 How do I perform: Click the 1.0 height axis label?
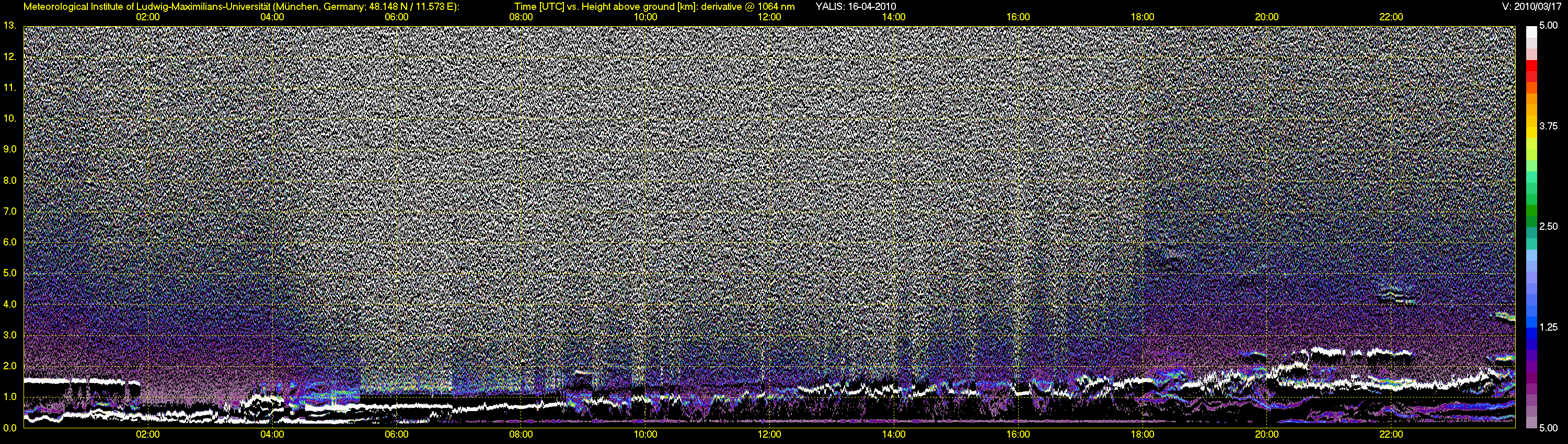click(9, 396)
